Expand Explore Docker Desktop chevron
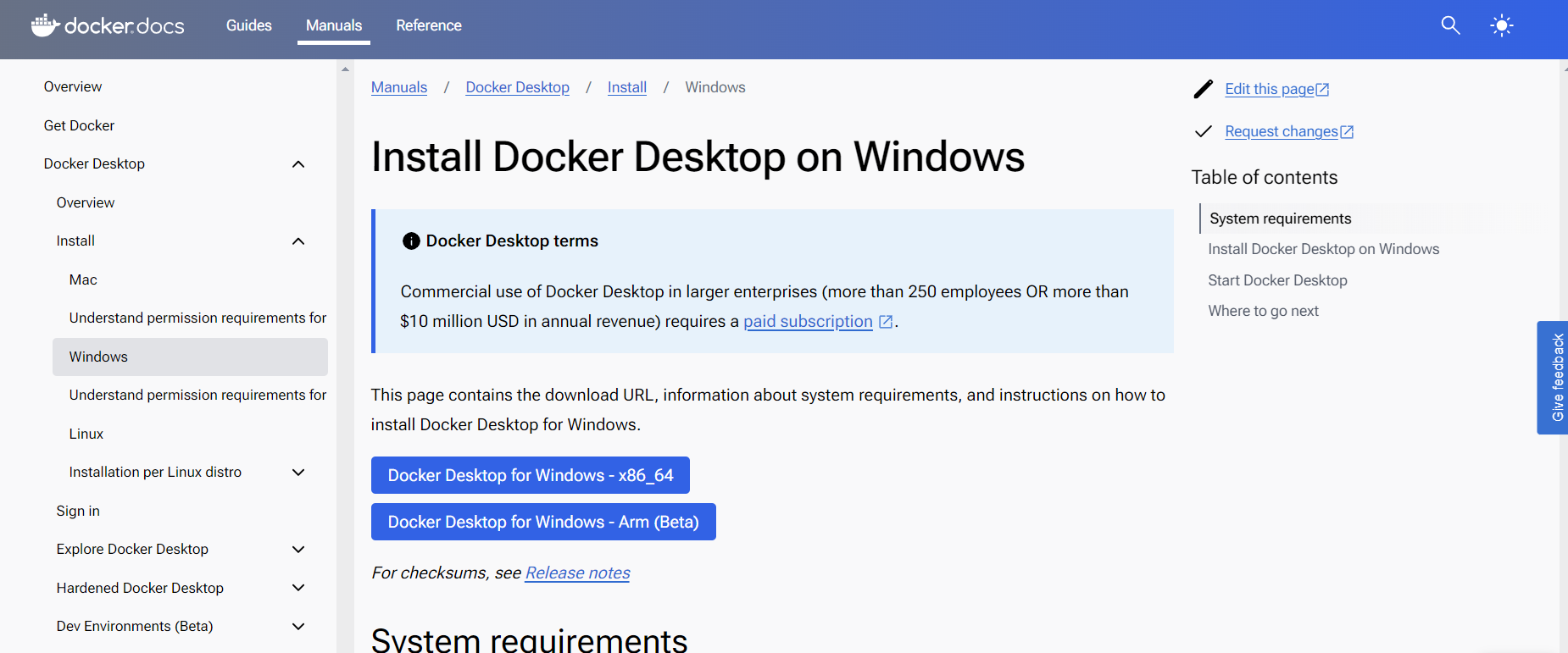This screenshot has width=1568, height=653. pos(298,550)
